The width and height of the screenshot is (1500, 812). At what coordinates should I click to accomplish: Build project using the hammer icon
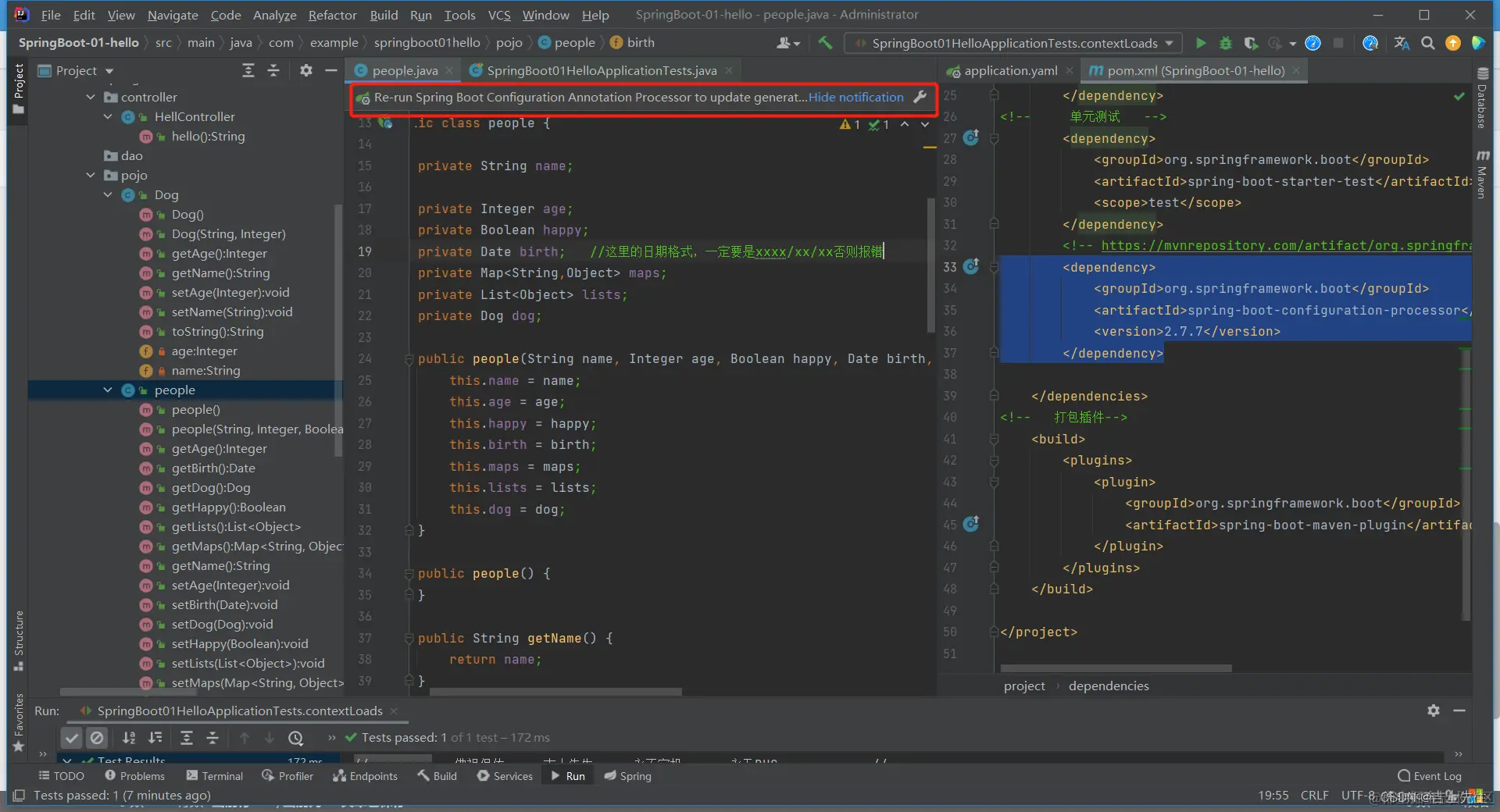[825, 43]
